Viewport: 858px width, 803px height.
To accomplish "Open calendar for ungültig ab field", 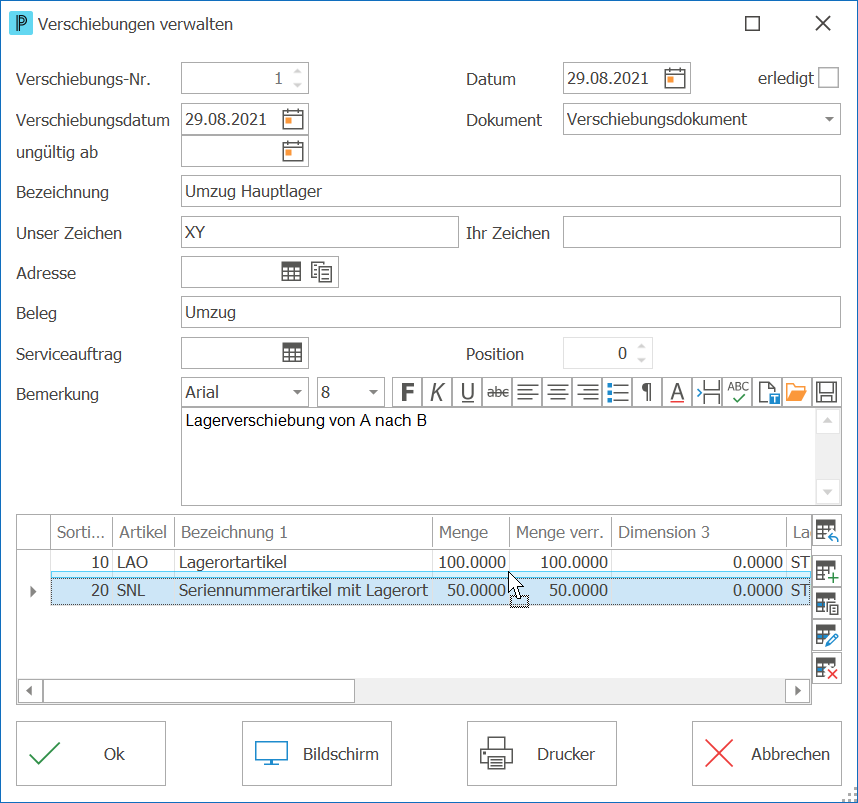I will coord(293,152).
